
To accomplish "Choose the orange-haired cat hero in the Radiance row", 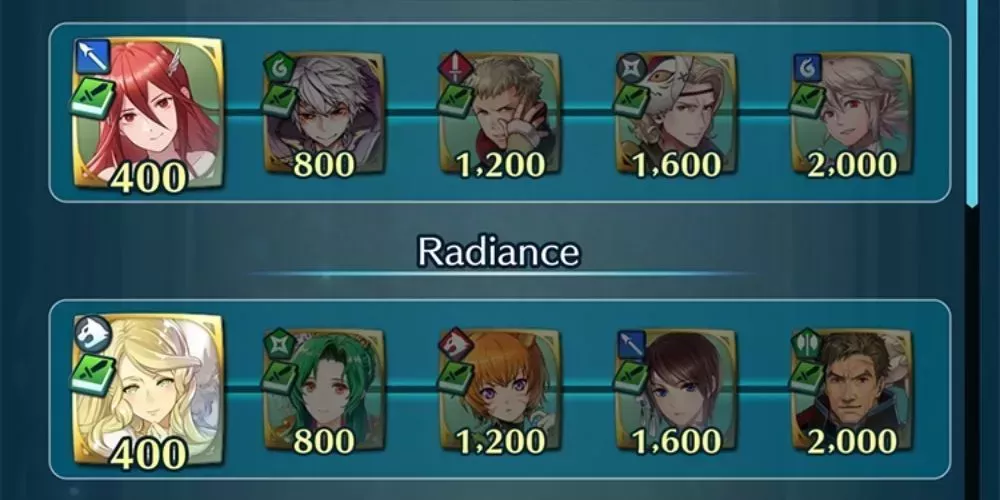I will tap(501, 390).
